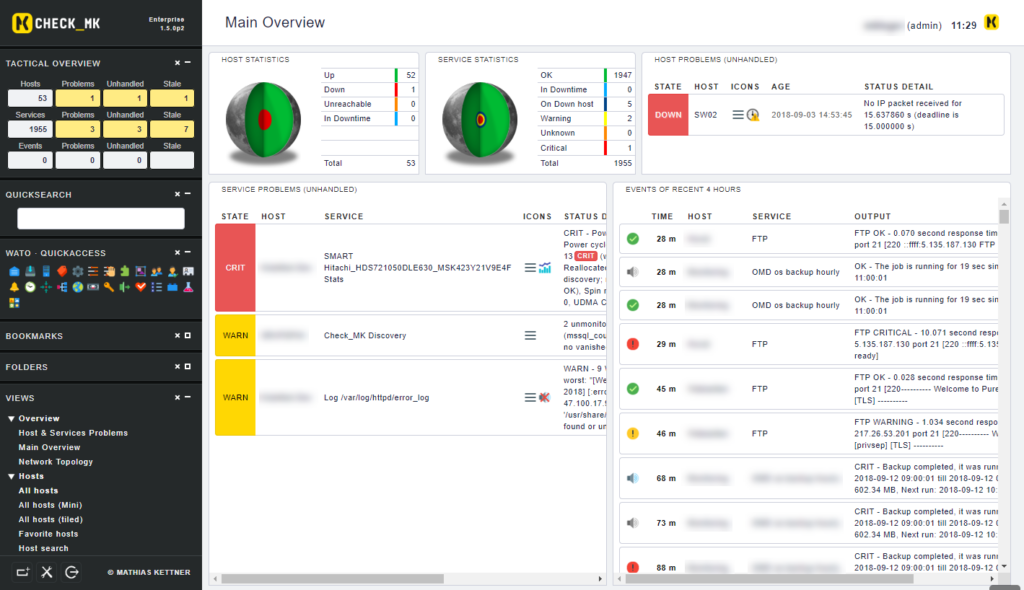Open sidebar settings with the crossed tools icon
This screenshot has width=1024, height=590.
pyautogui.click(x=47, y=572)
